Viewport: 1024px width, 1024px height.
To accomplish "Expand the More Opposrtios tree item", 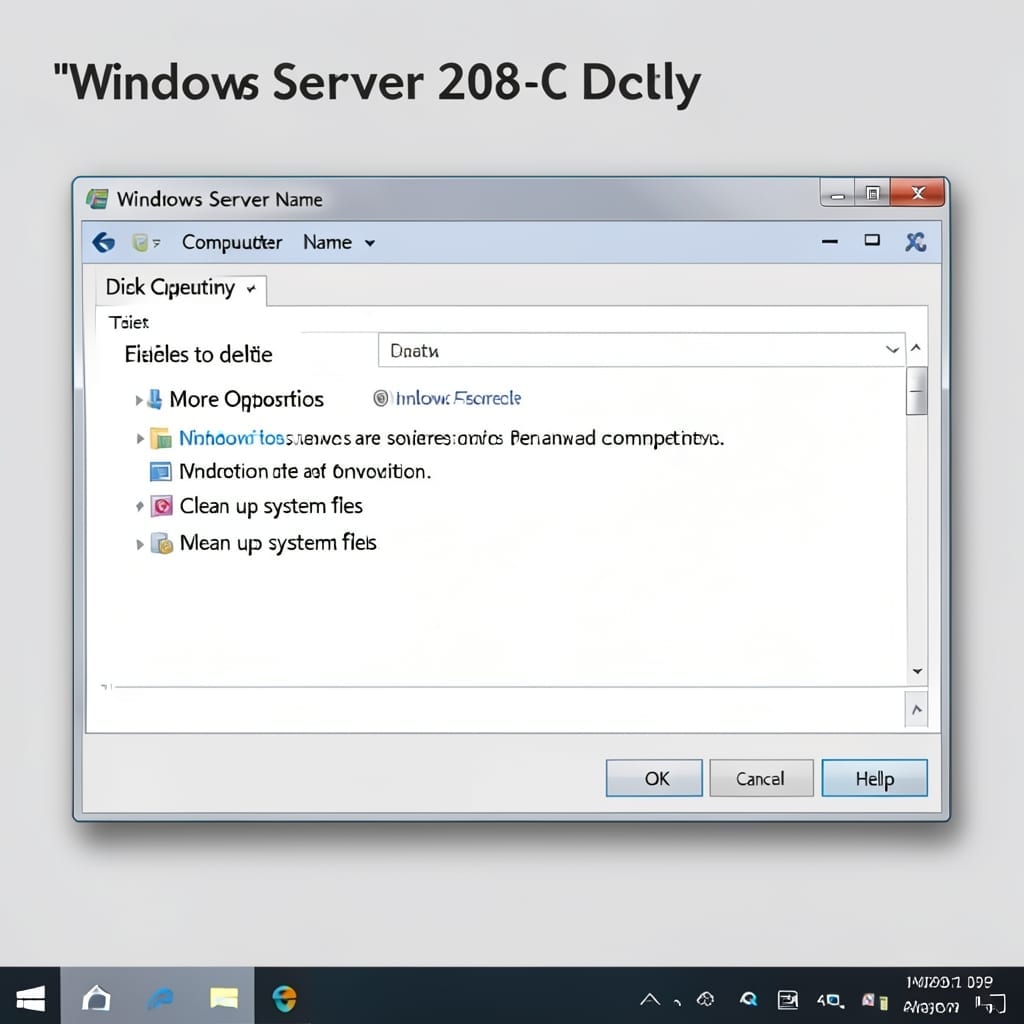I will tap(139, 400).
